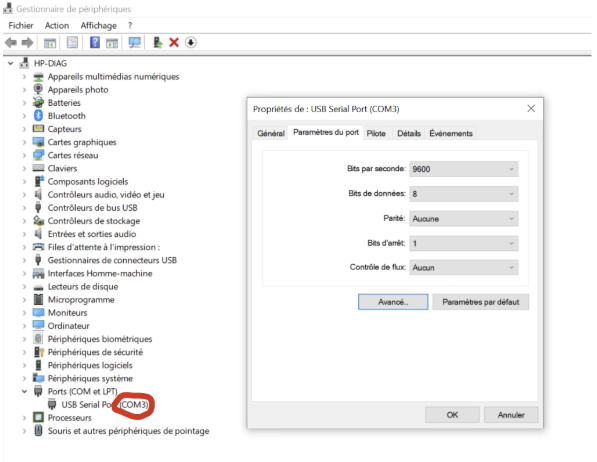Screen dimensions: 597x462
Task: Switch to the Événements tab
Action: click(x=451, y=133)
